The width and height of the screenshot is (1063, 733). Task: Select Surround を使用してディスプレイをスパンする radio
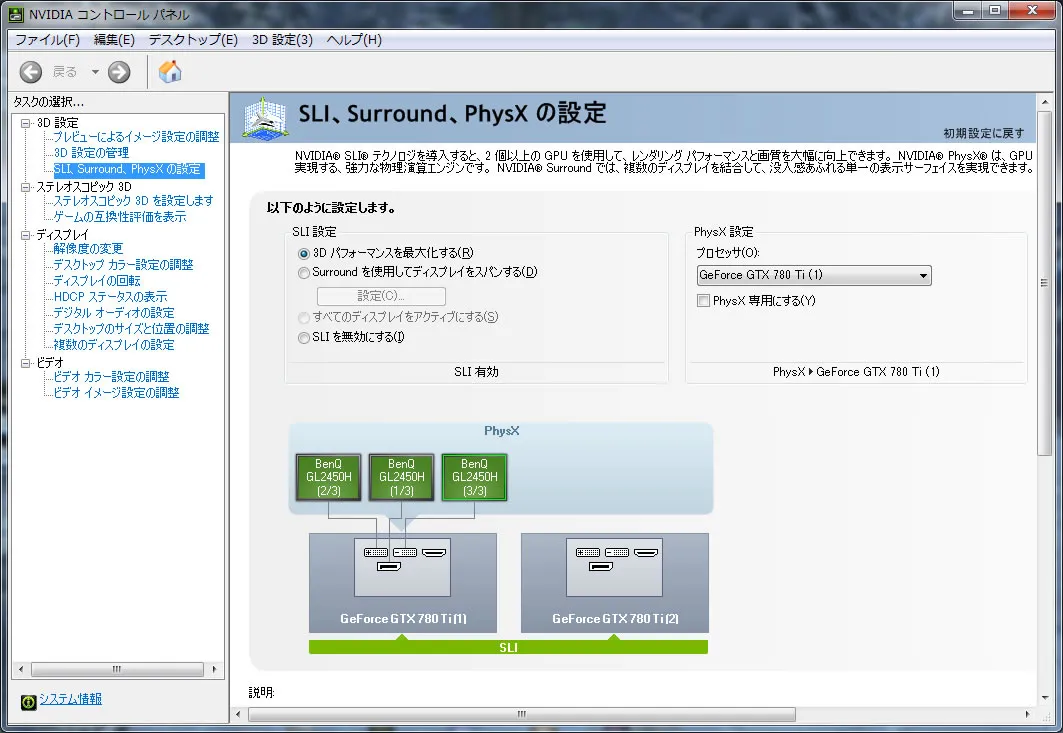[304, 273]
